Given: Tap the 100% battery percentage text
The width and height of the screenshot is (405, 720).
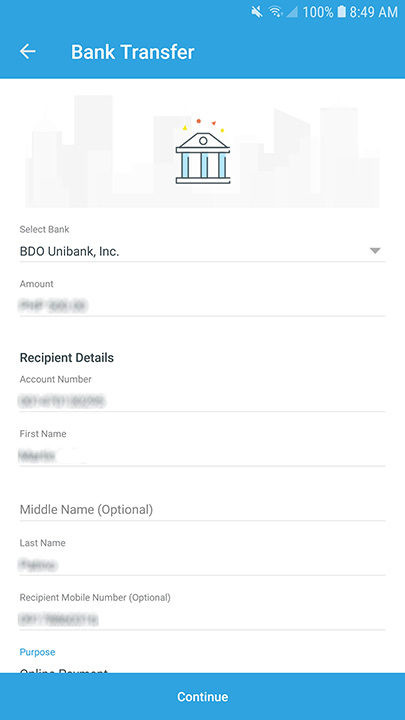Looking at the screenshot, I should 318,12.
